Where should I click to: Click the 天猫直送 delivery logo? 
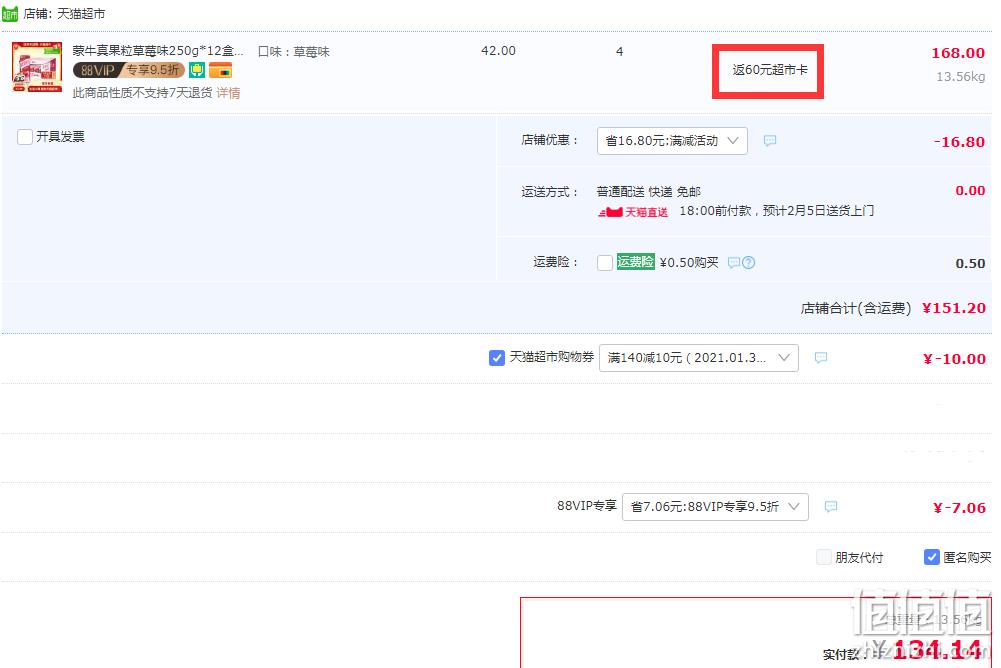point(633,212)
